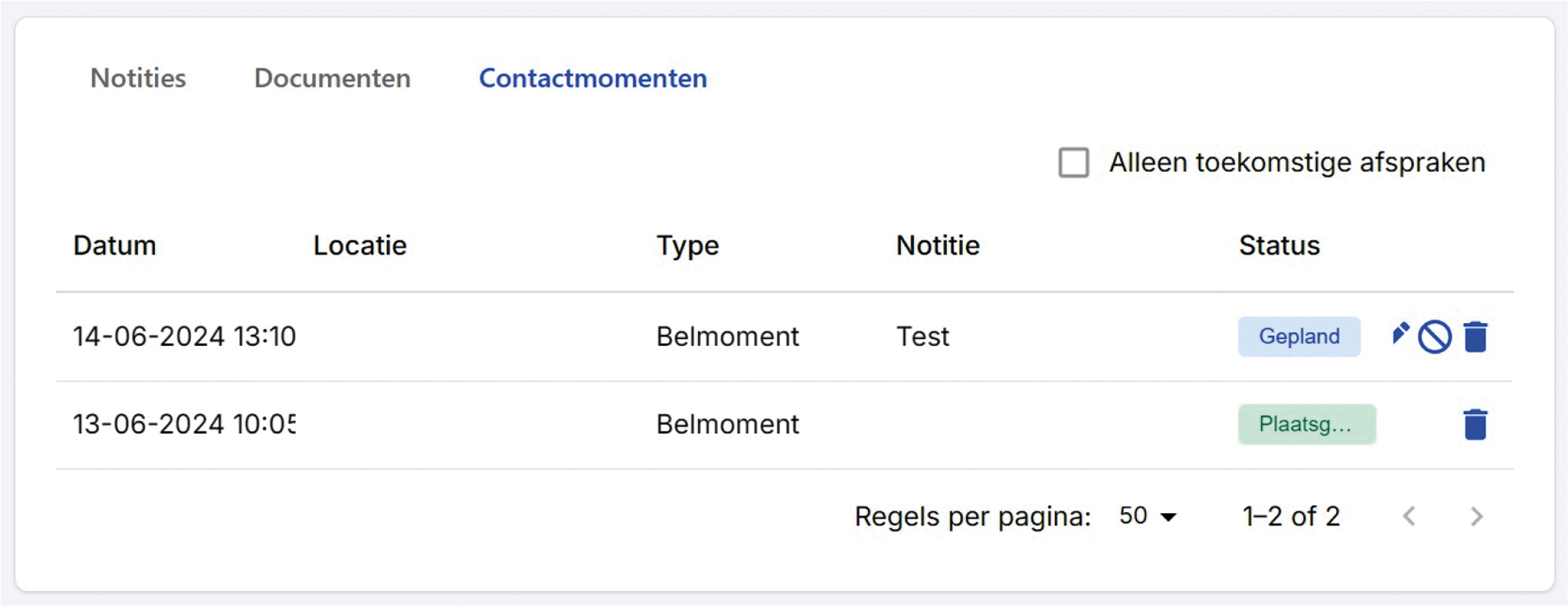
Task: Open the Documenten tab
Action: click(x=332, y=79)
